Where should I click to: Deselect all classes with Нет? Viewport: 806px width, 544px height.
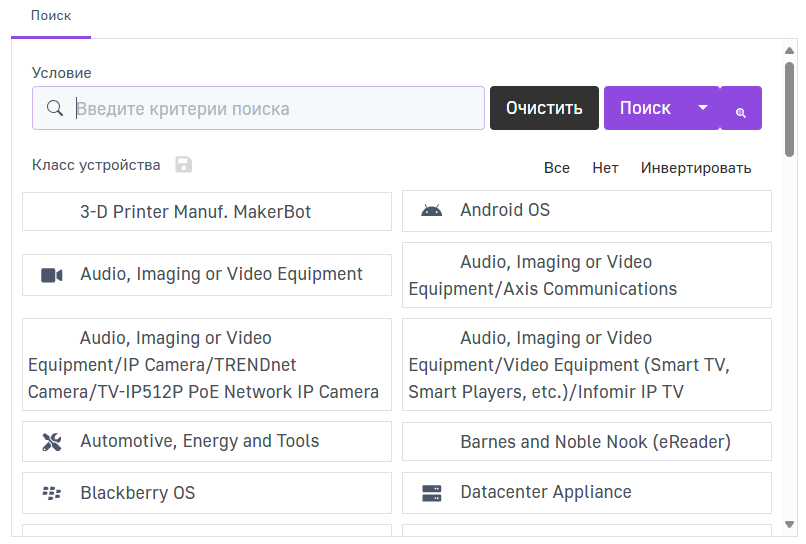pos(605,168)
